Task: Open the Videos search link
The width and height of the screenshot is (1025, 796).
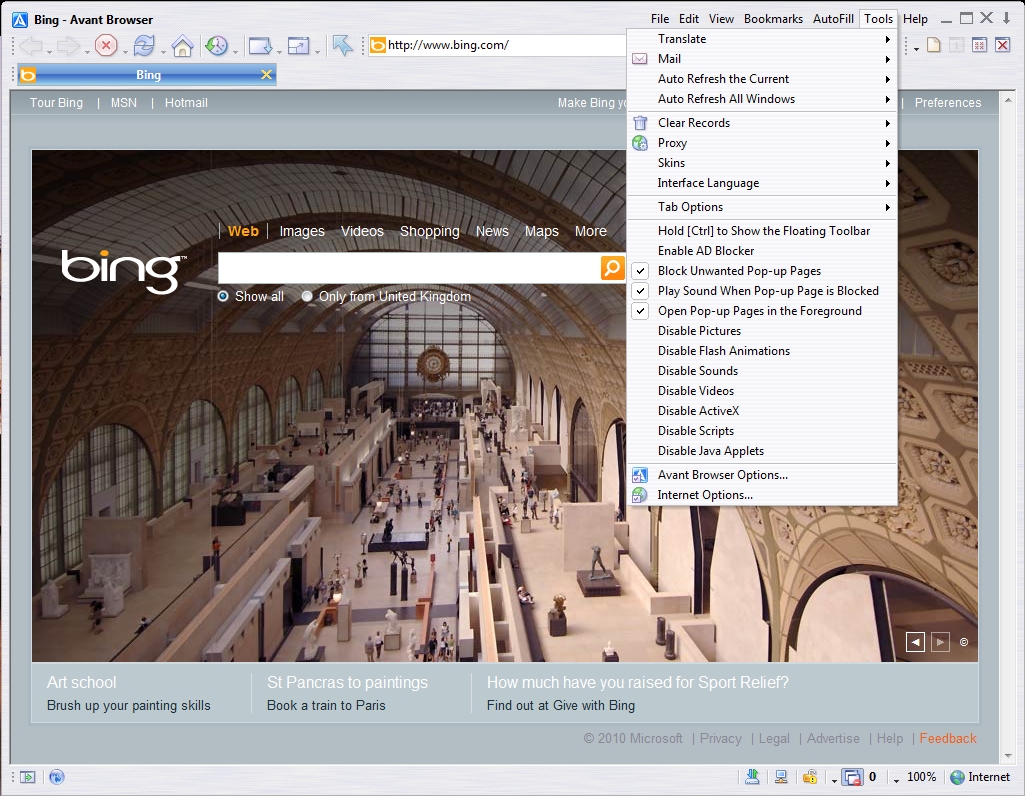Action: pyautogui.click(x=362, y=231)
